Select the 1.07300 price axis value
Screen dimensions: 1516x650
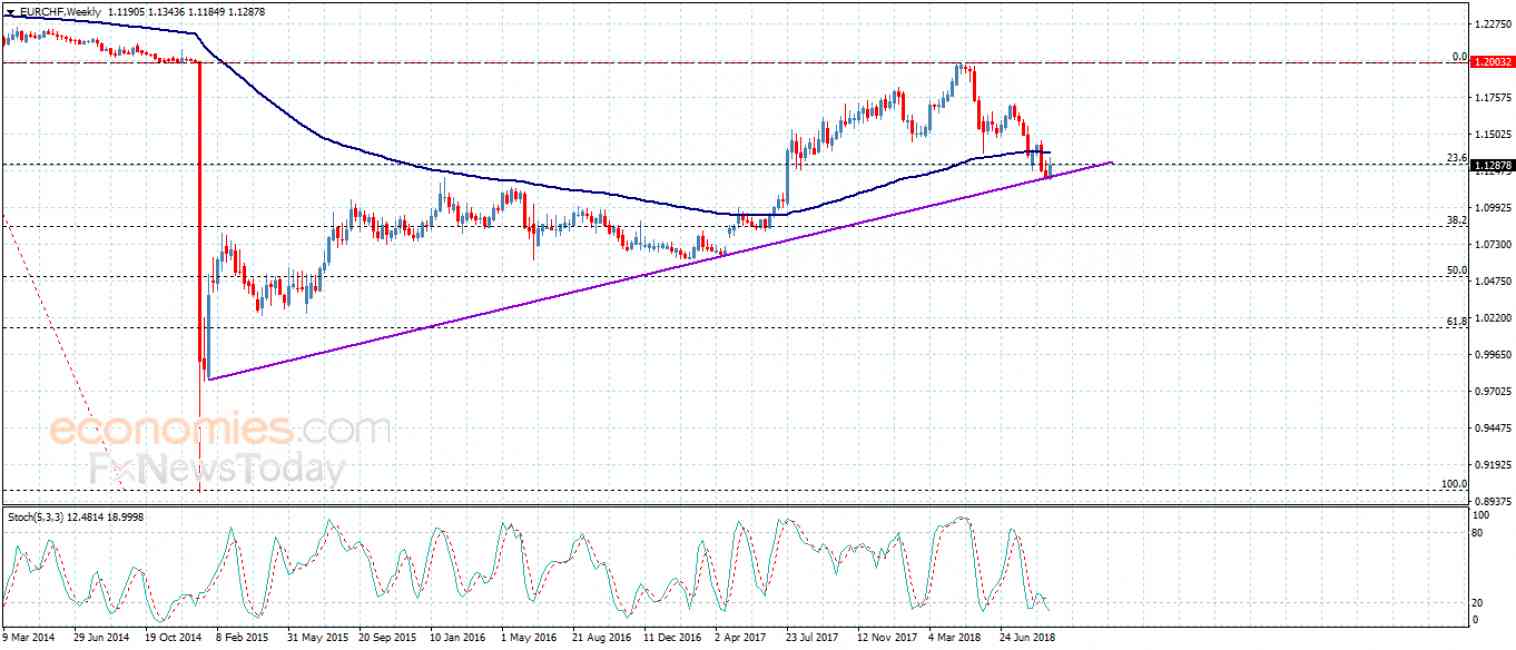coord(1494,244)
